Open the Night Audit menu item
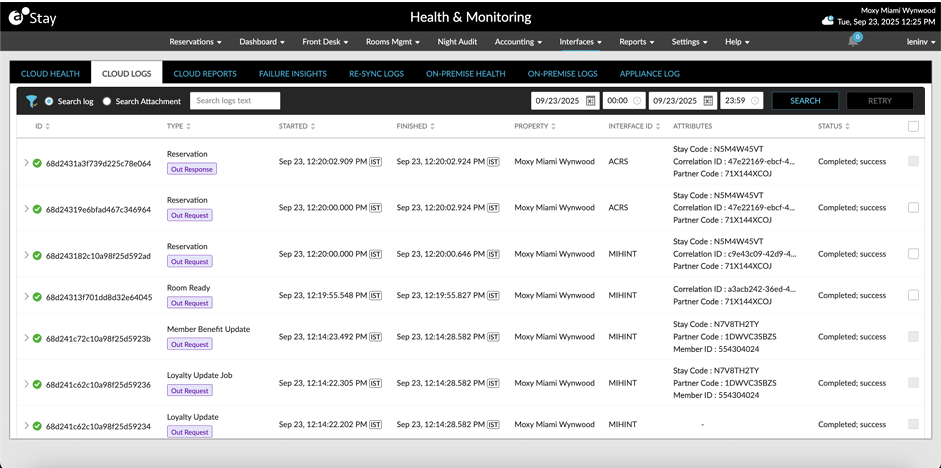Viewport: 941px width, 468px height. click(x=457, y=42)
